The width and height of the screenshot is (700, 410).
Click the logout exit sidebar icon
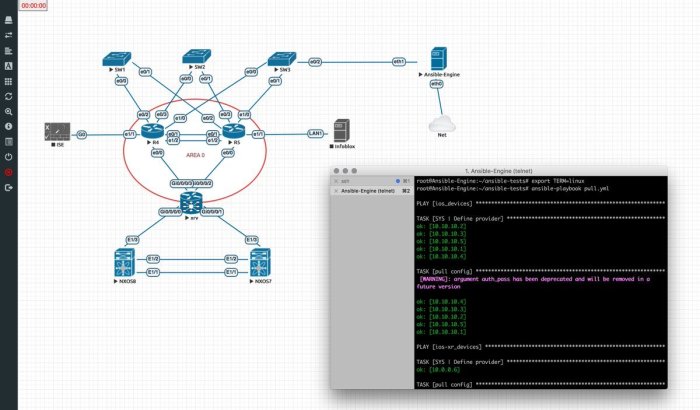[8, 187]
